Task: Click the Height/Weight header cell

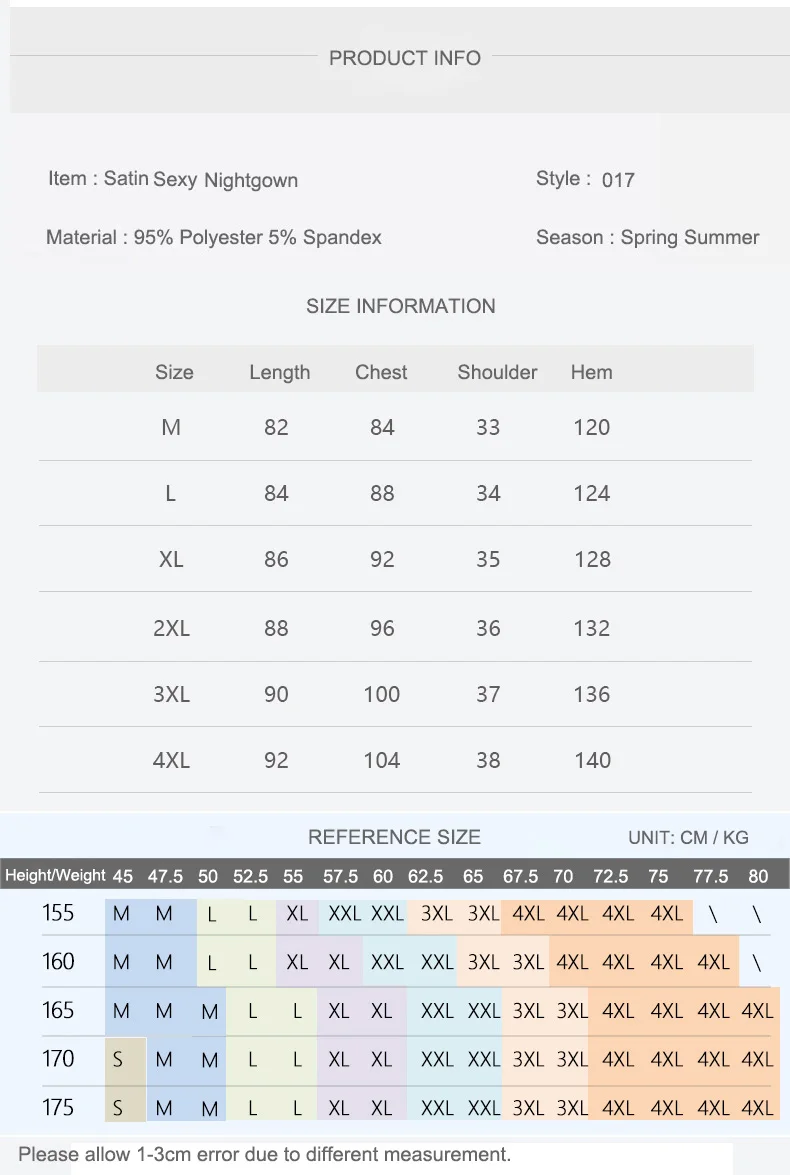Action: coord(55,875)
